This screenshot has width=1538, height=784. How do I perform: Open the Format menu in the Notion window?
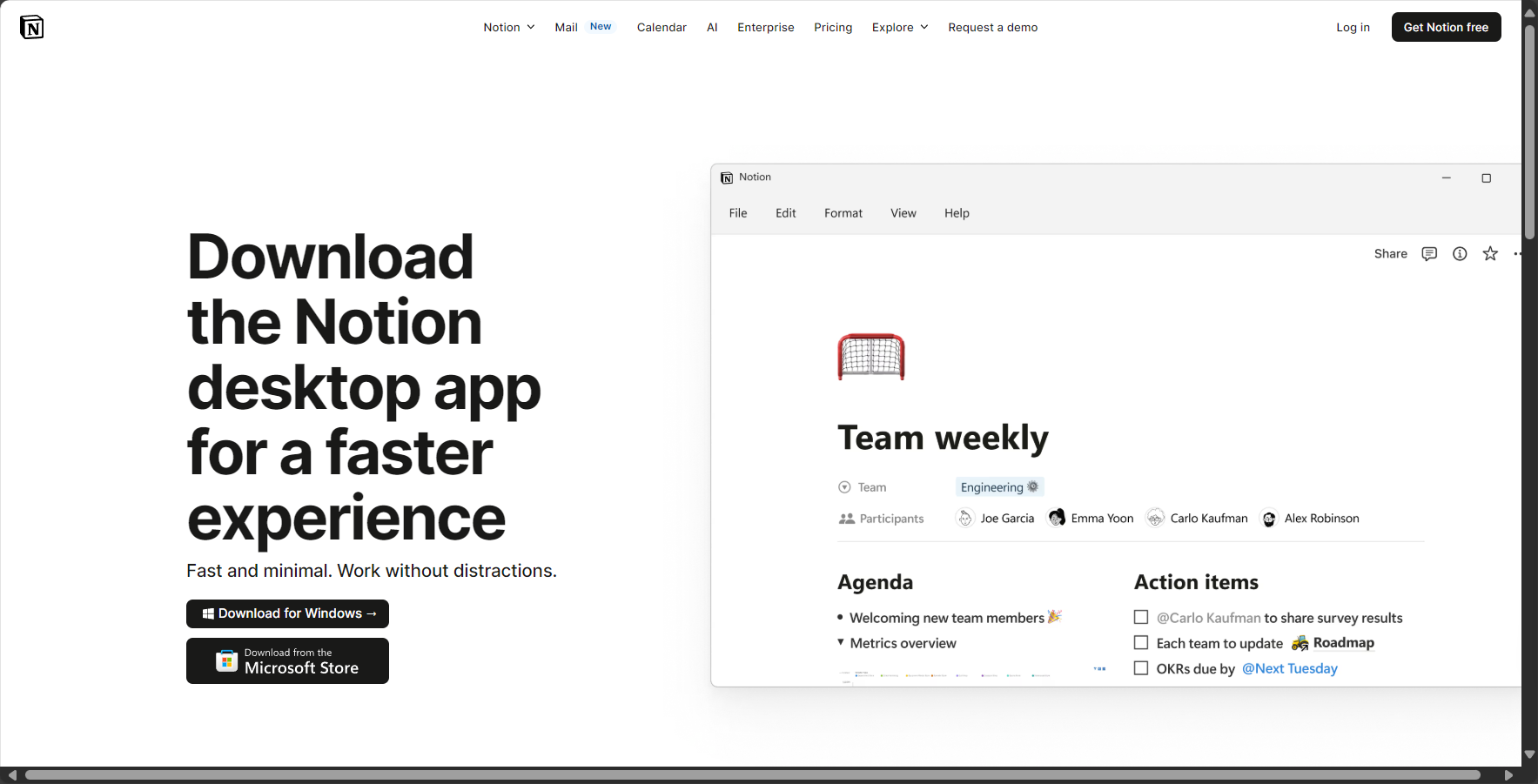pyautogui.click(x=843, y=213)
